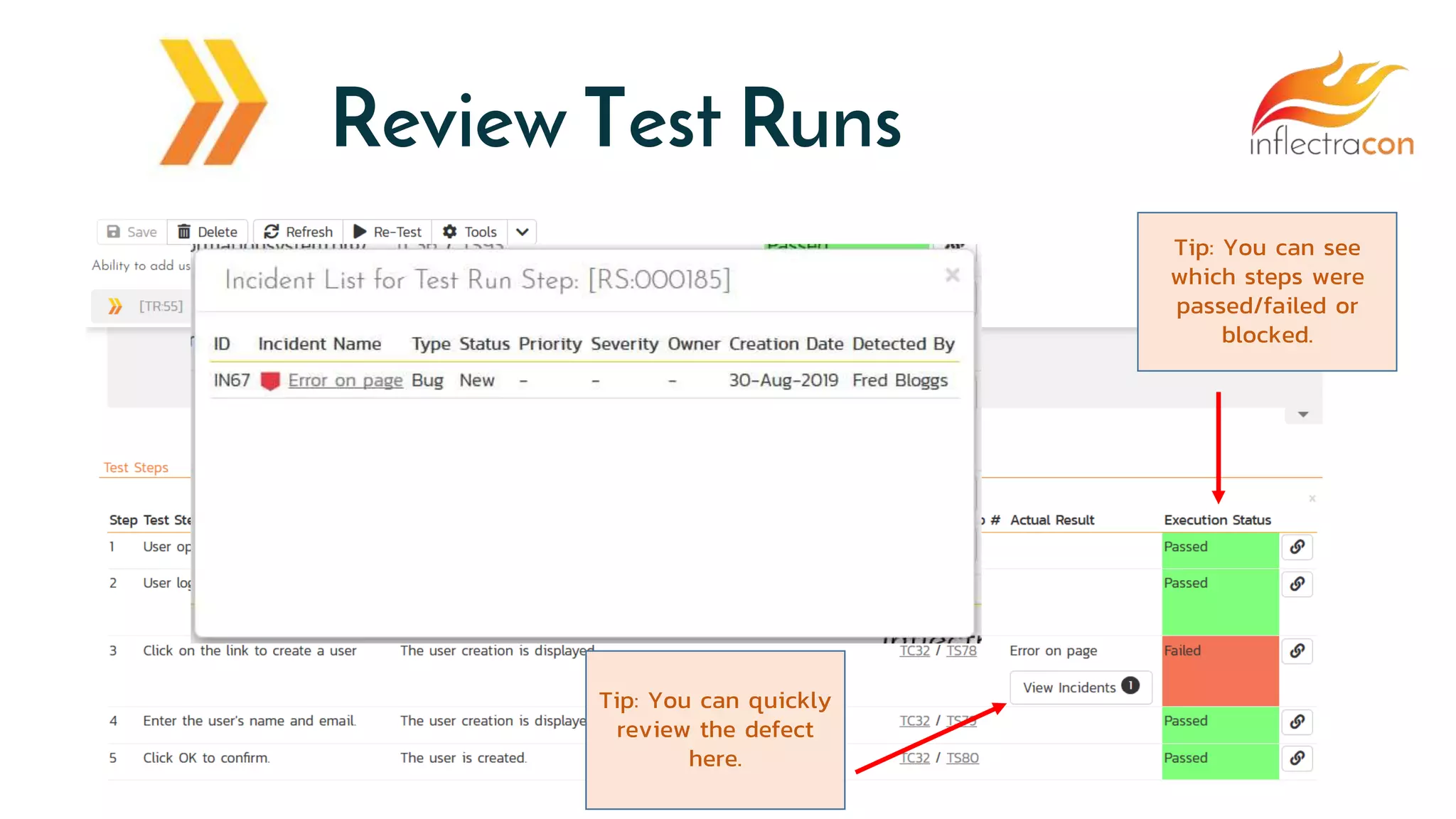Image resolution: width=1456 pixels, height=819 pixels.
Task: Click the Delete button with trash icon
Action: [x=208, y=232]
